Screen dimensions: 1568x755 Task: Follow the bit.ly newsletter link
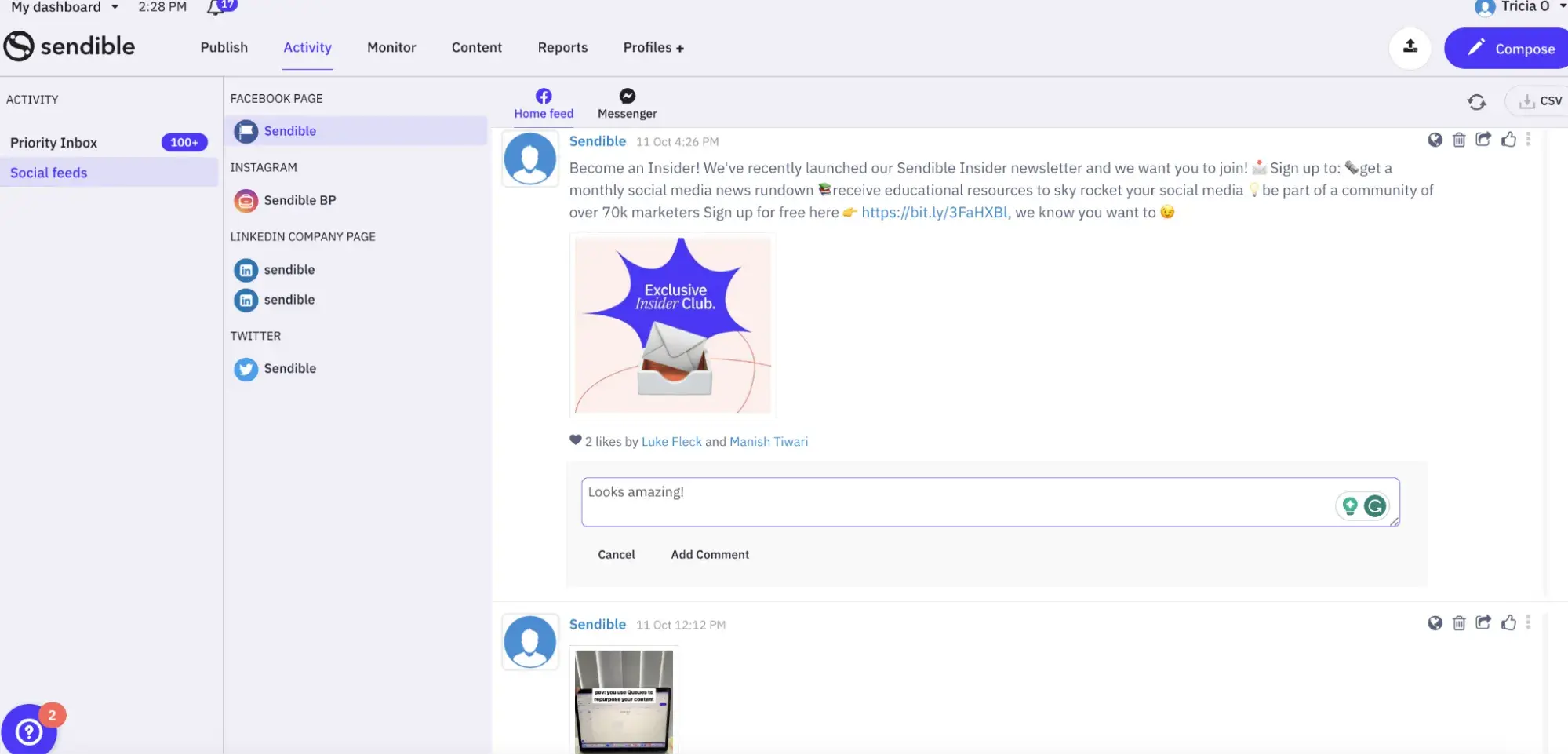click(933, 212)
